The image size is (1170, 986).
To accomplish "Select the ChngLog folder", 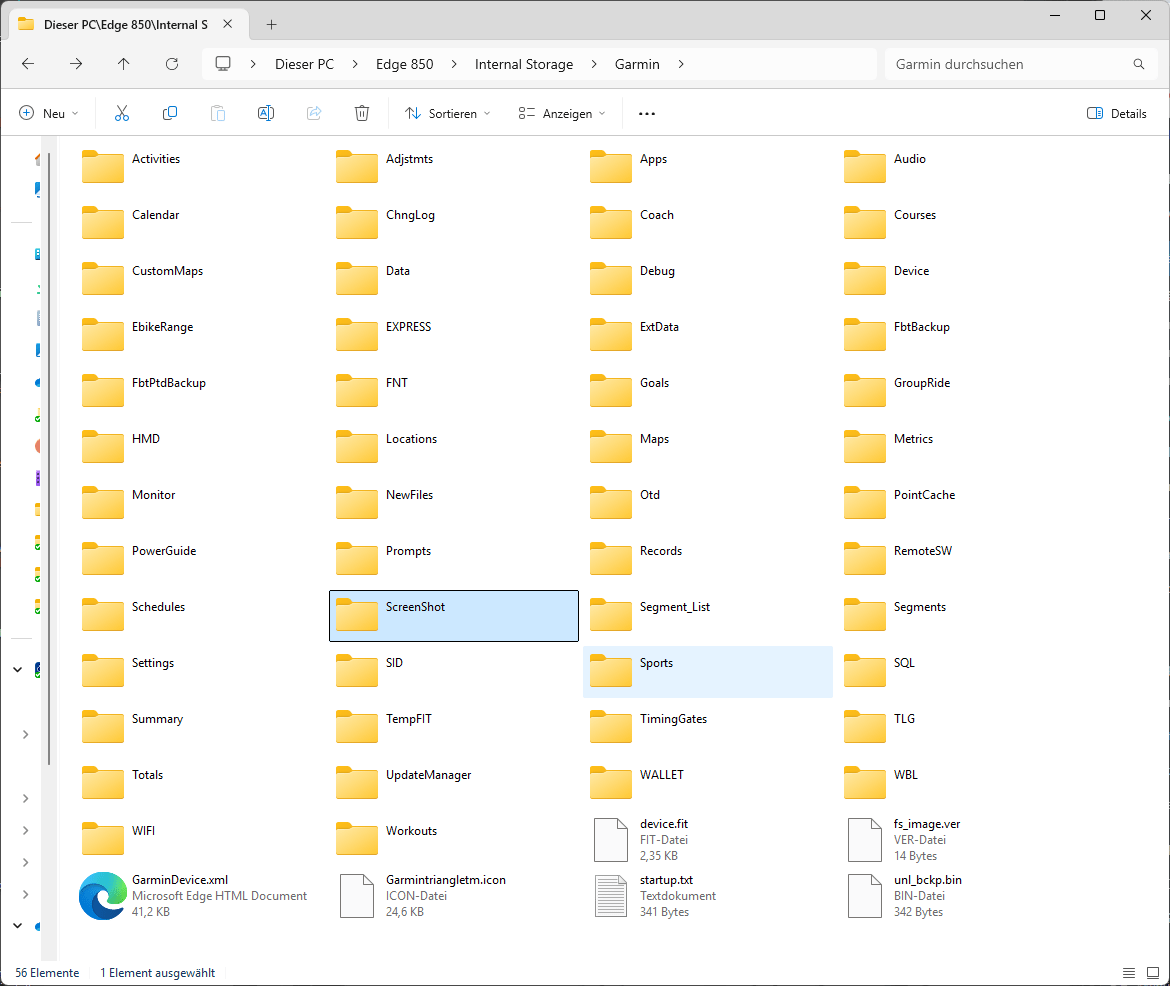I will tap(454, 224).
